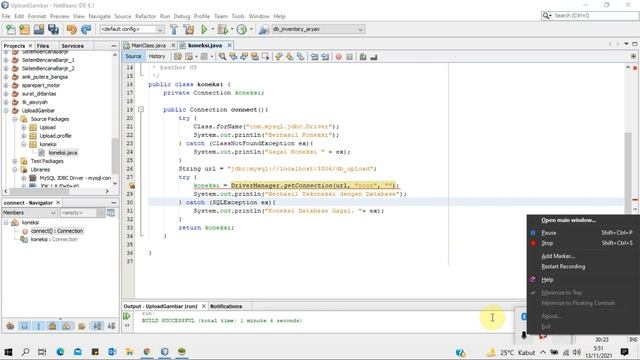Switch to Notifications tab in output area

[x=226, y=306]
